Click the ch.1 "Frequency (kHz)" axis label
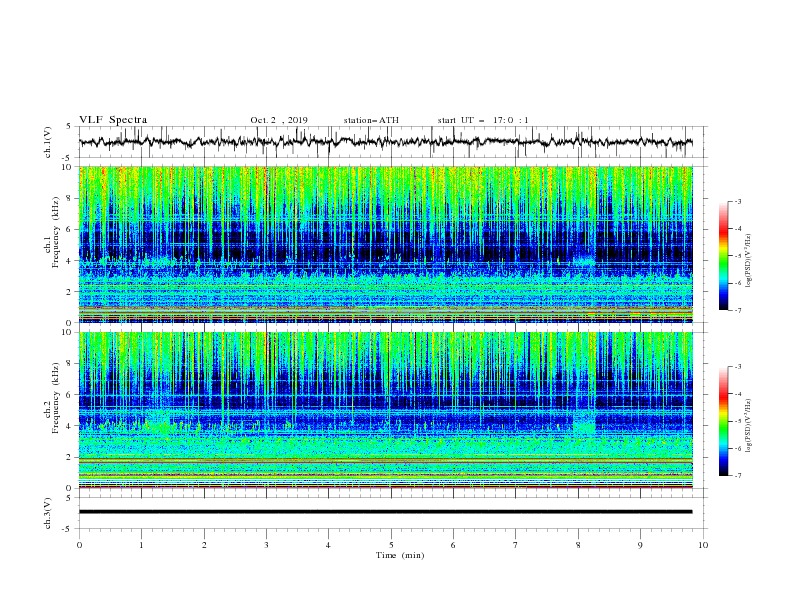This screenshot has height=612, width=792. point(56,233)
